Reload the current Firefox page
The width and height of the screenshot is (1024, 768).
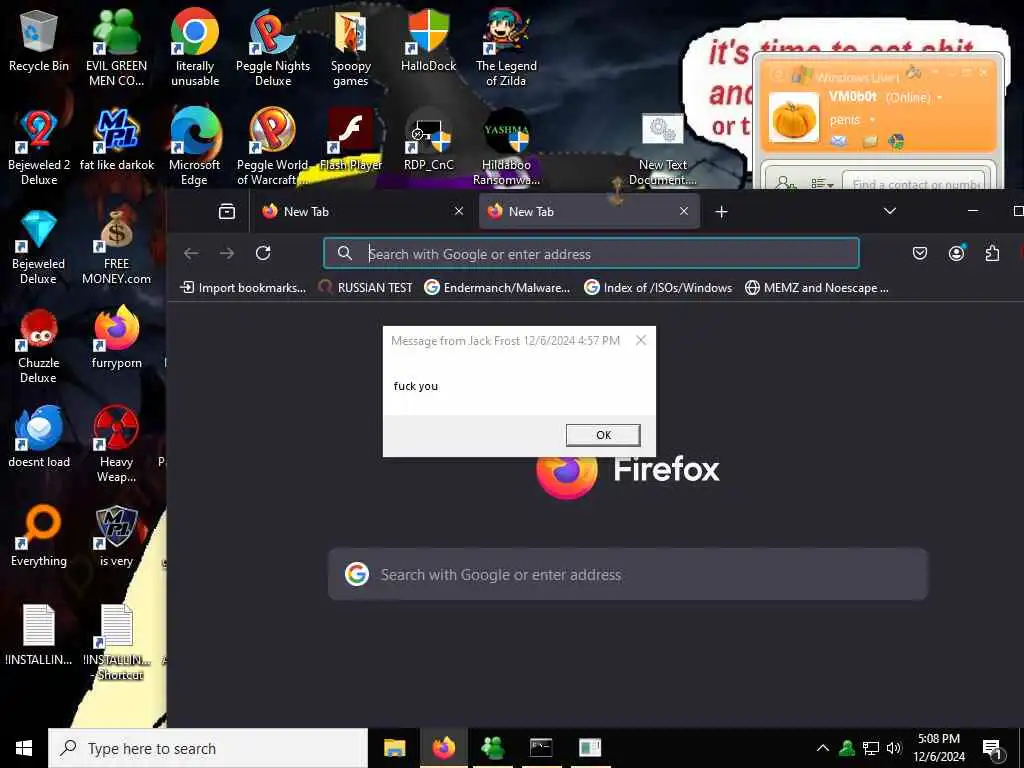[263, 253]
